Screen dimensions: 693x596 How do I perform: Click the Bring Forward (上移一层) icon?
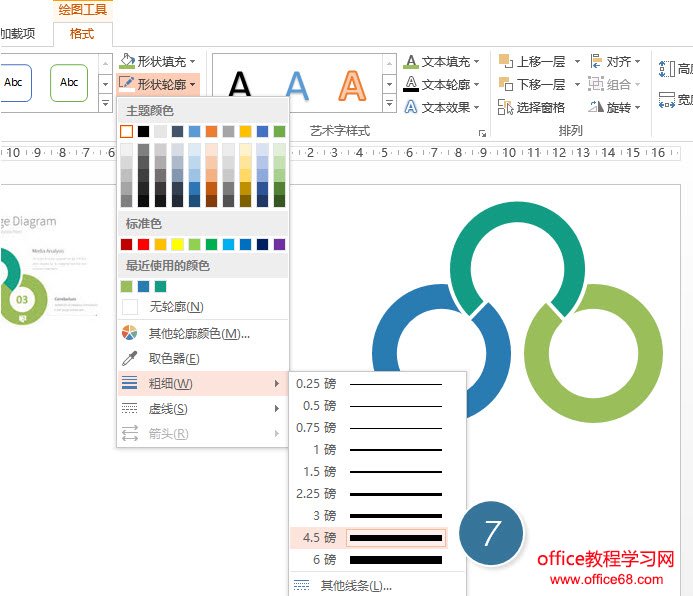pyautogui.click(x=506, y=61)
